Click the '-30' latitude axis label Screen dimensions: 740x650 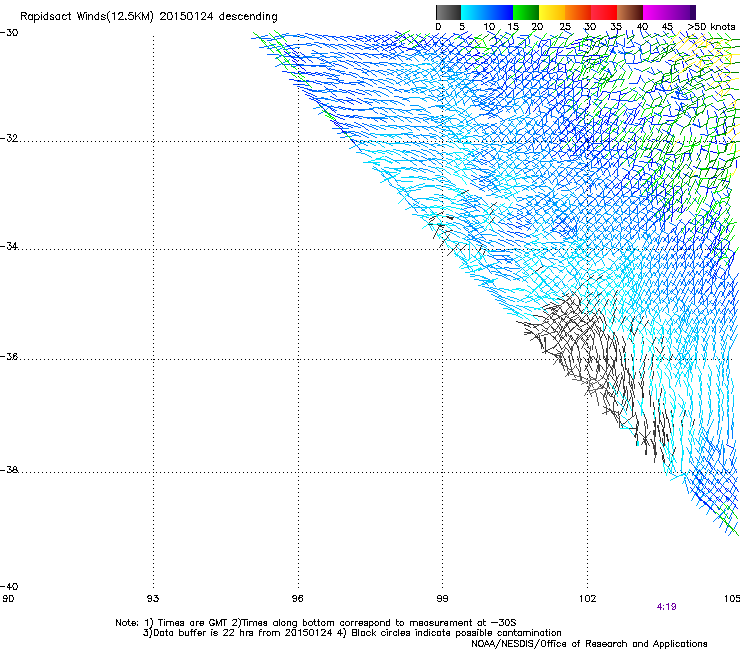pyautogui.click(x=9, y=33)
